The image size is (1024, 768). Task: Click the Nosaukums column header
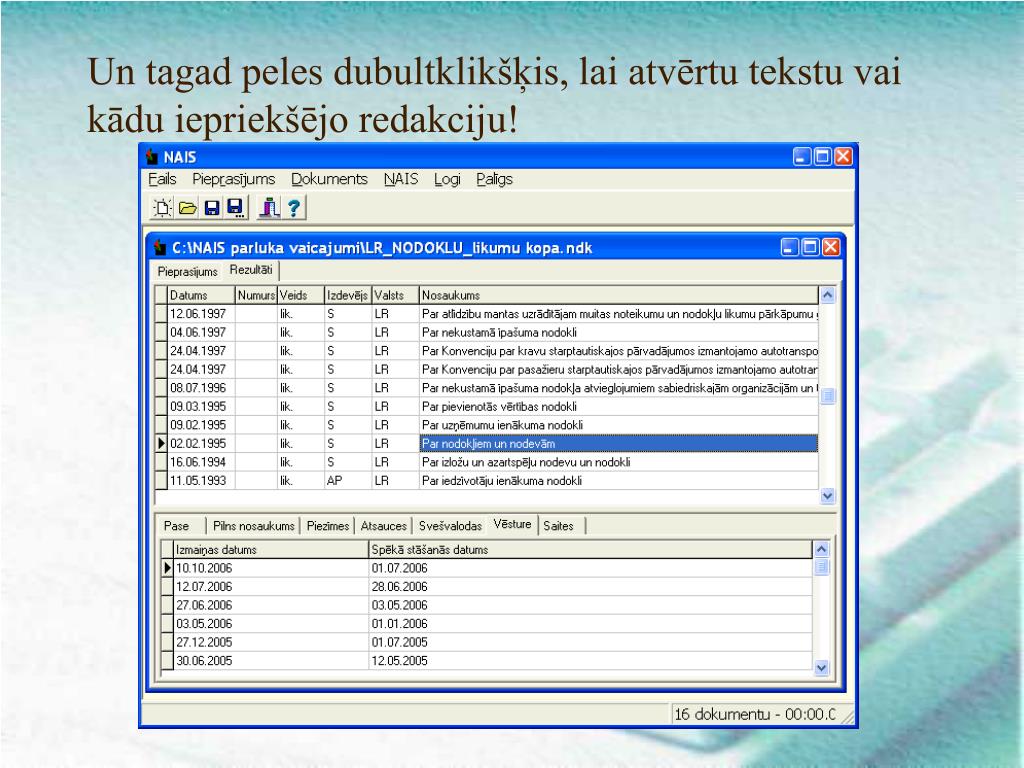[x=618, y=295]
